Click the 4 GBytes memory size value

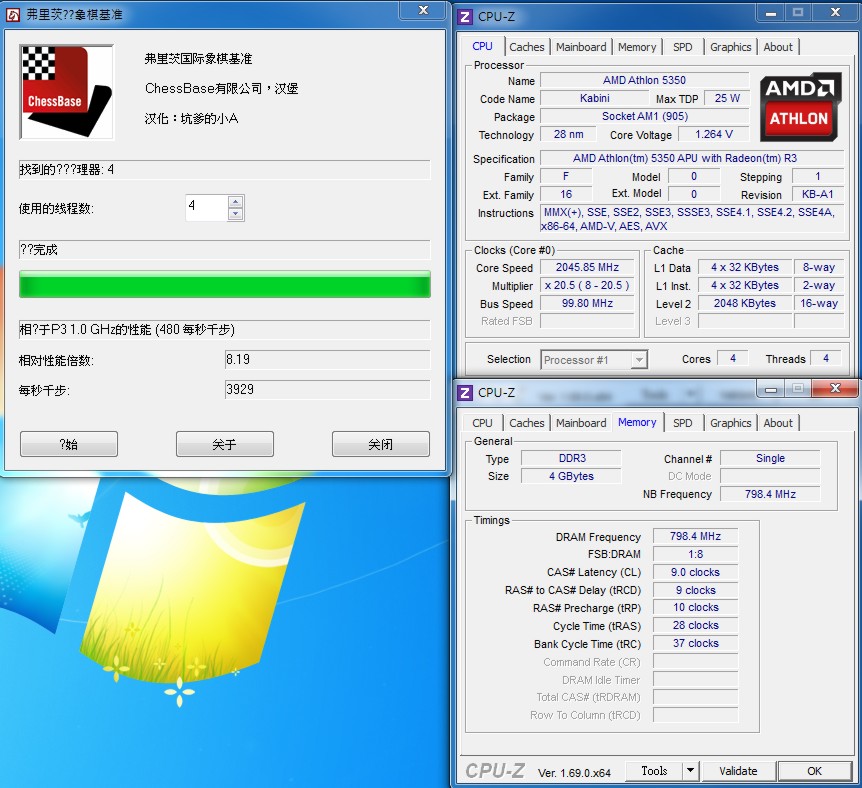coord(572,476)
